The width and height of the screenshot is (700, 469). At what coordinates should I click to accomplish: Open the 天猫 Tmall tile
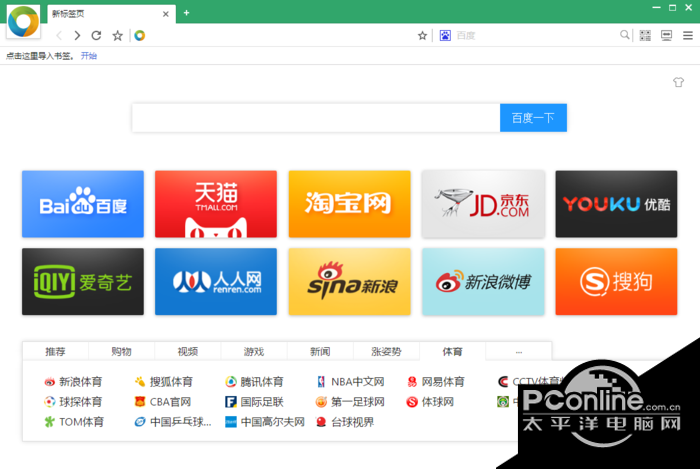pyautogui.click(x=216, y=204)
